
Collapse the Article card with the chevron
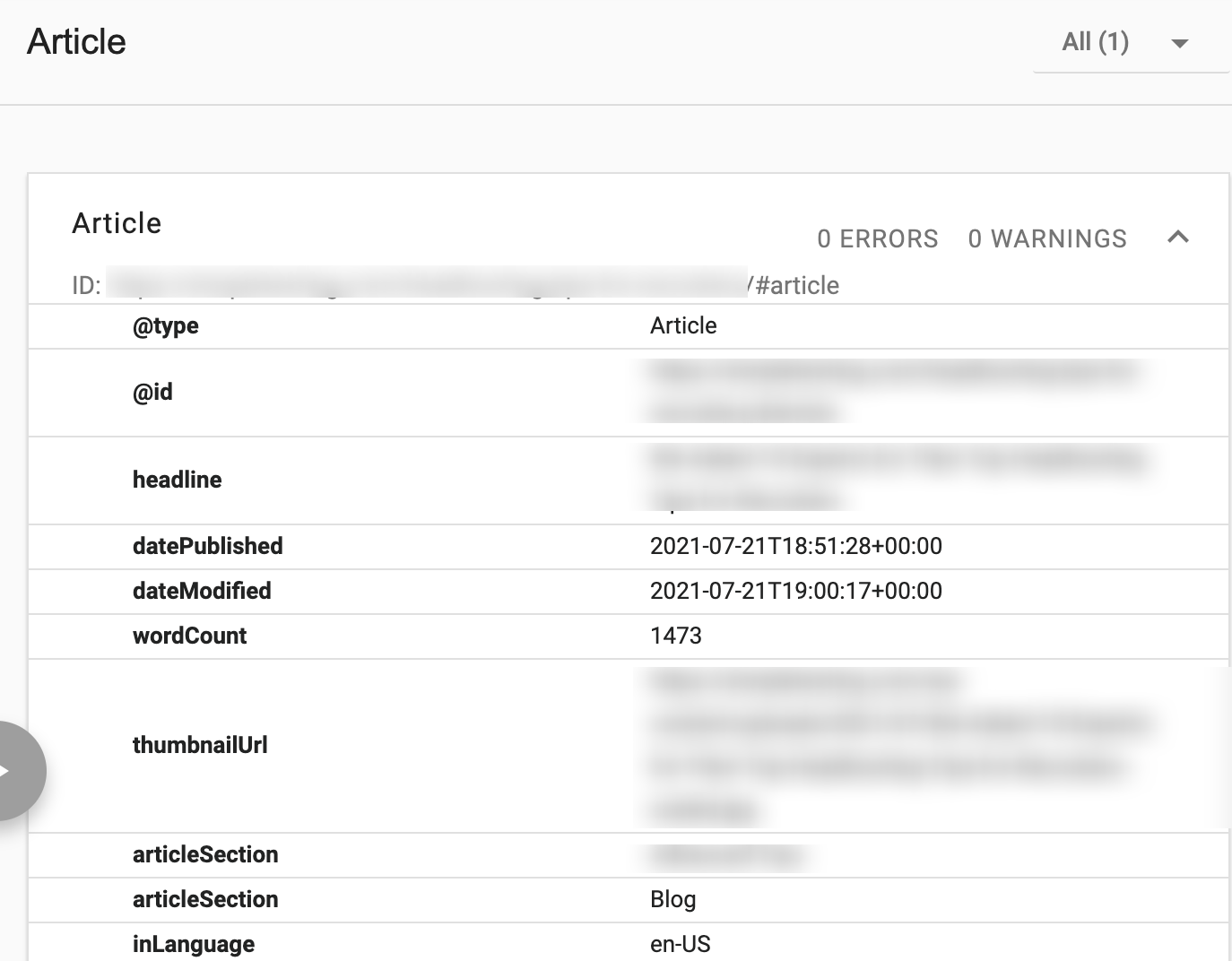point(1178,238)
